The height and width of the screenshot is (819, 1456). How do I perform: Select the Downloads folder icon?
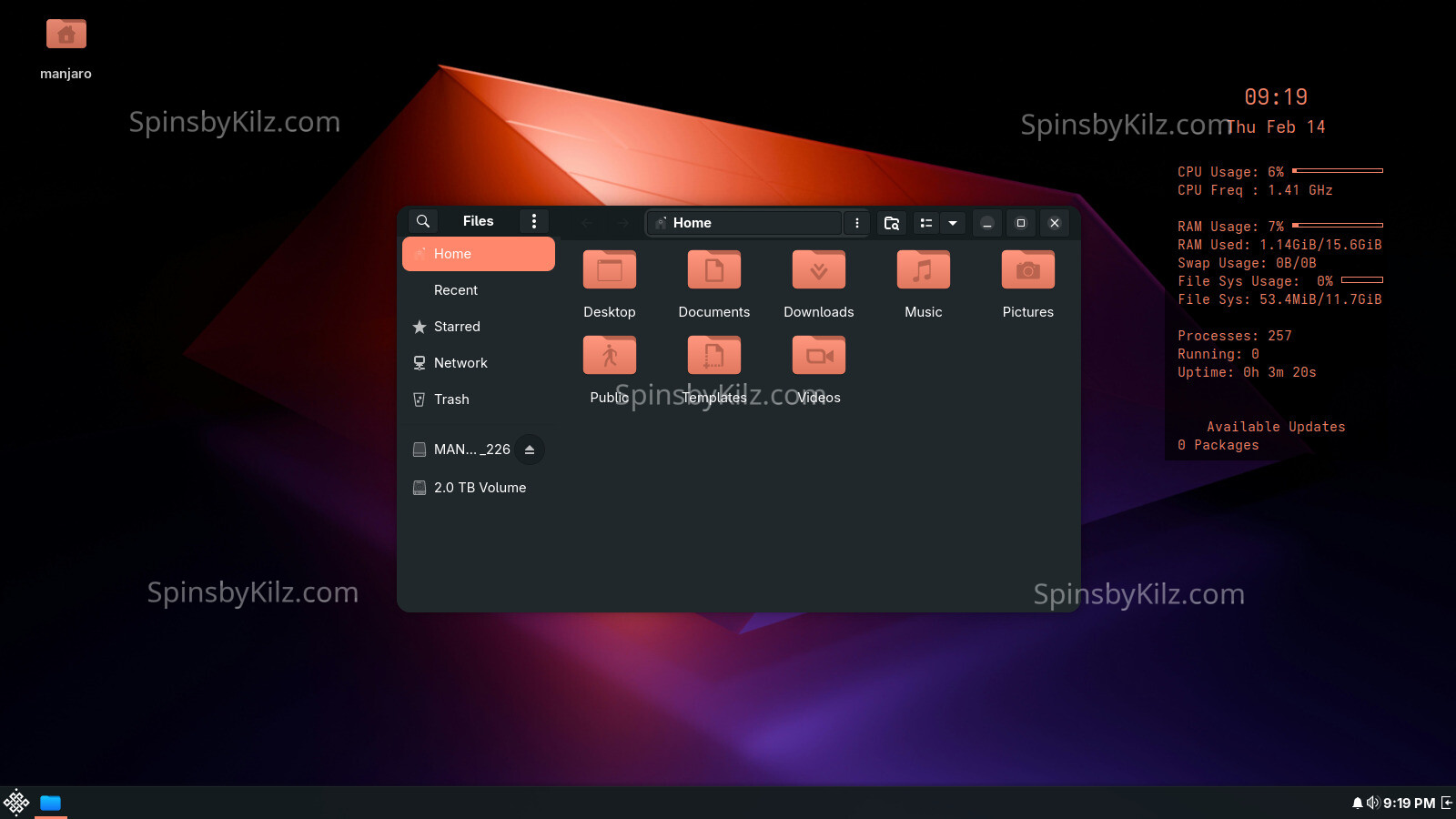pyautogui.click(x=818, y=270)
